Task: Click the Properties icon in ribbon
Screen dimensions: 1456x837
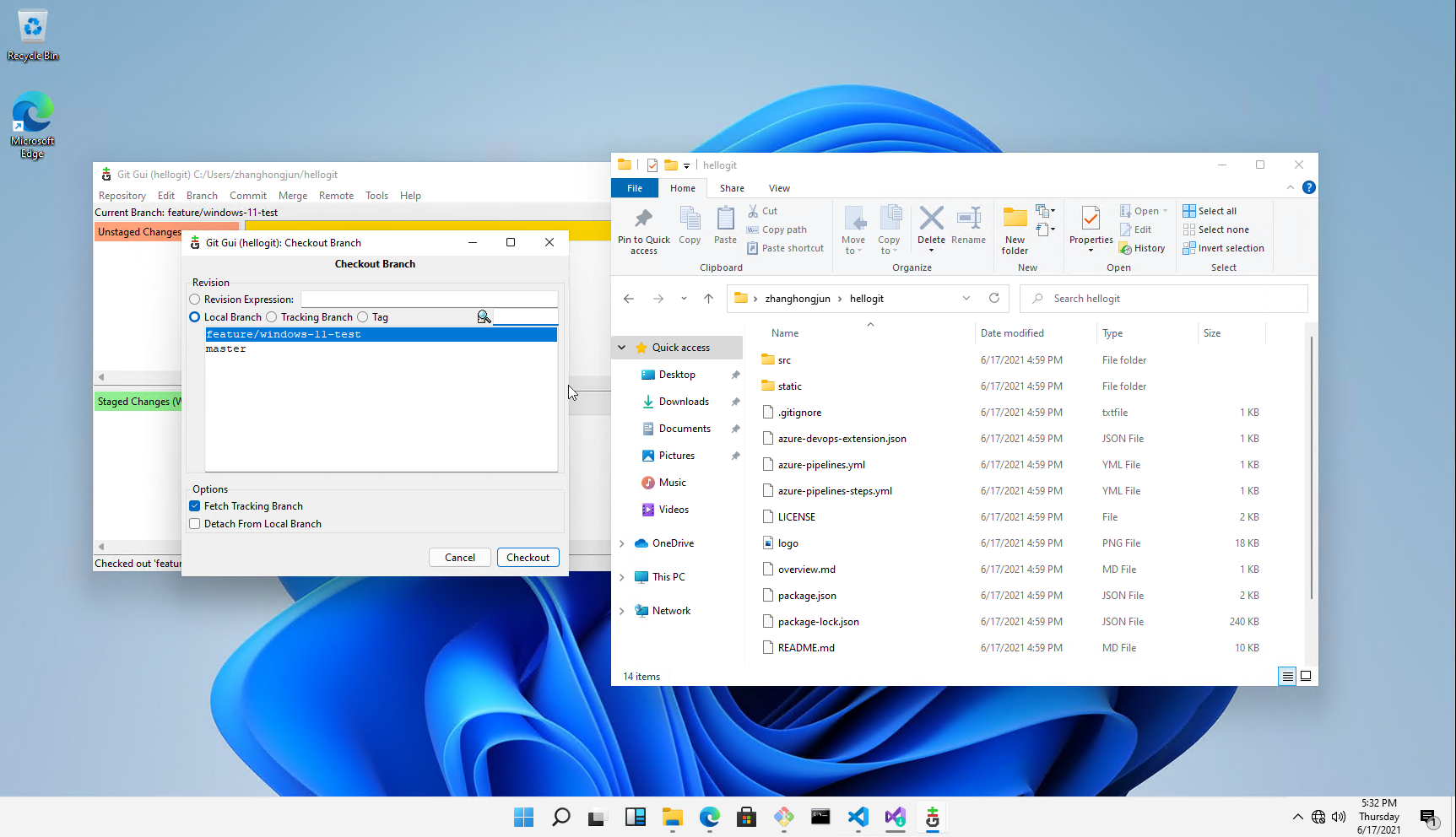Action: (x=1091, y=219)
